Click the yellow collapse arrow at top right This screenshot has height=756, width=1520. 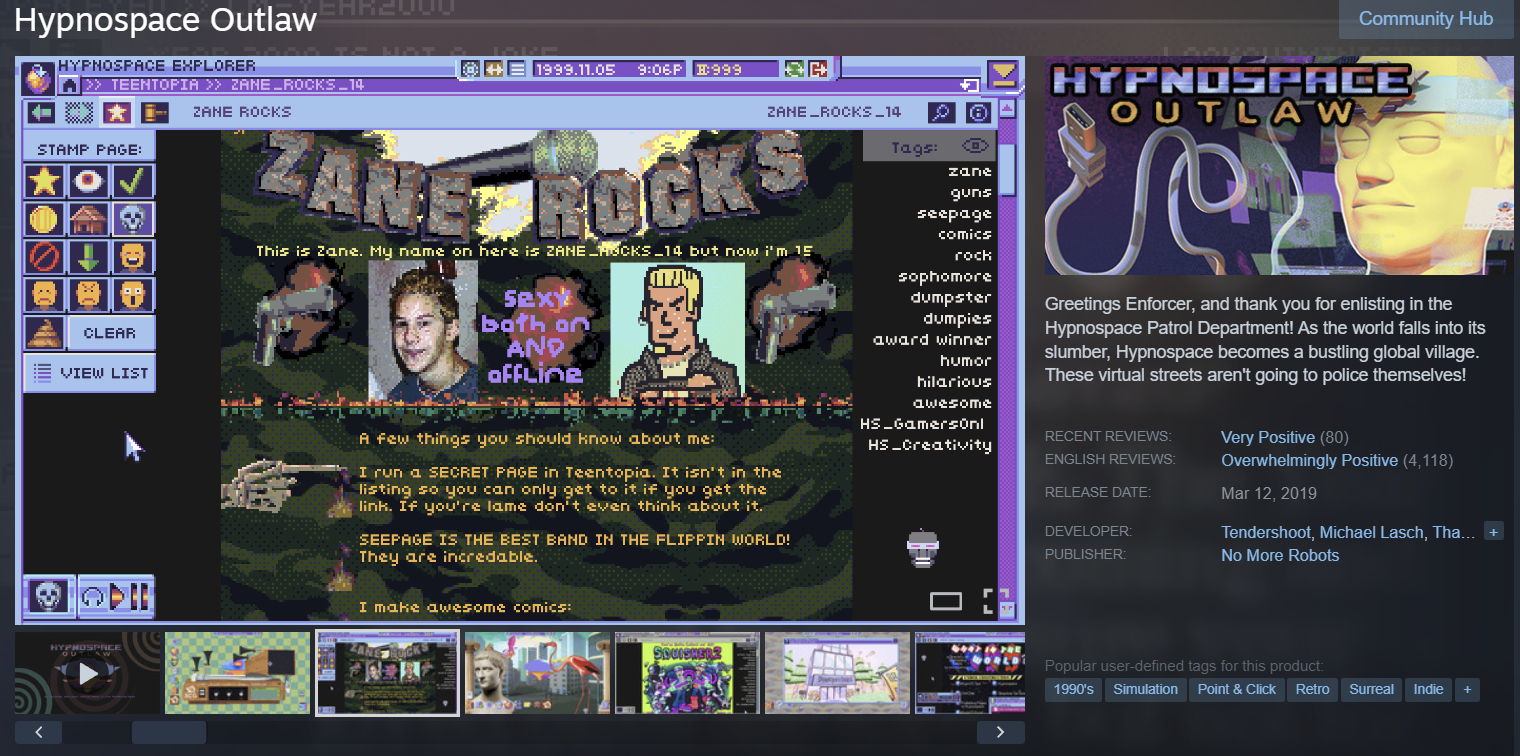pyautogui.click(x=1002, y=75)
